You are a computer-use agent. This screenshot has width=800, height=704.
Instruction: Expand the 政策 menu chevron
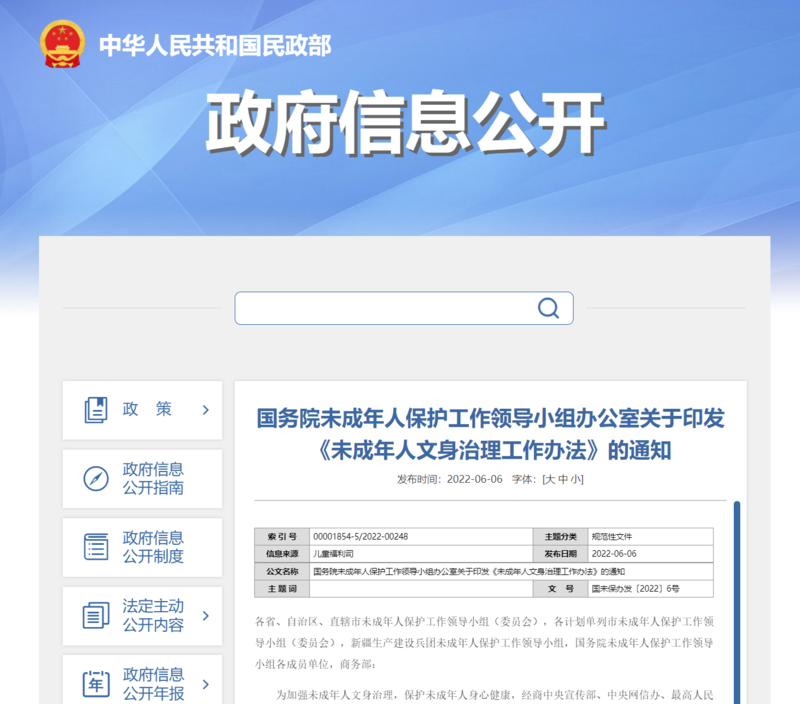(x=205, y=409)
